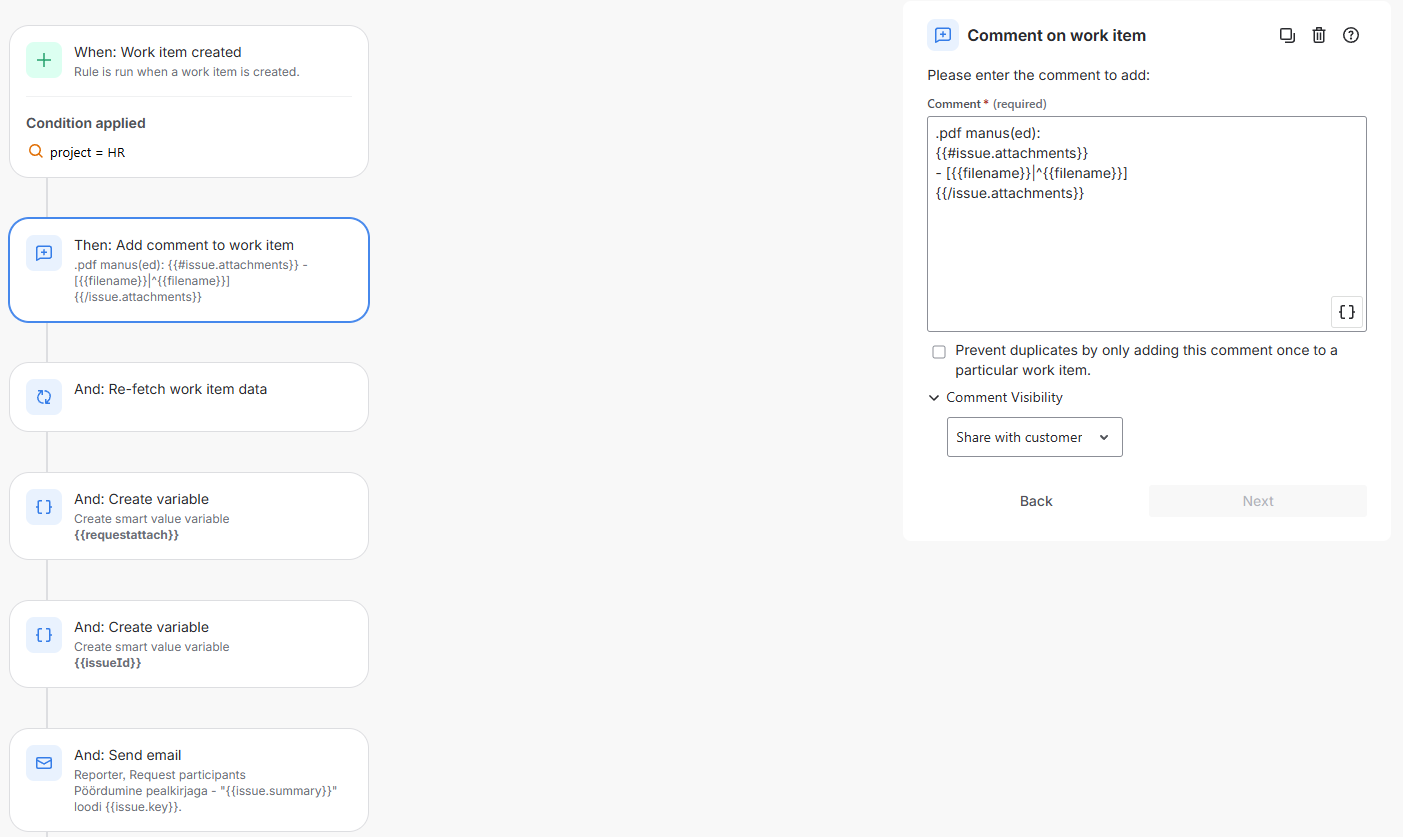
Task: Click the envelope icon on the Send email action
Action: point(43,763)
